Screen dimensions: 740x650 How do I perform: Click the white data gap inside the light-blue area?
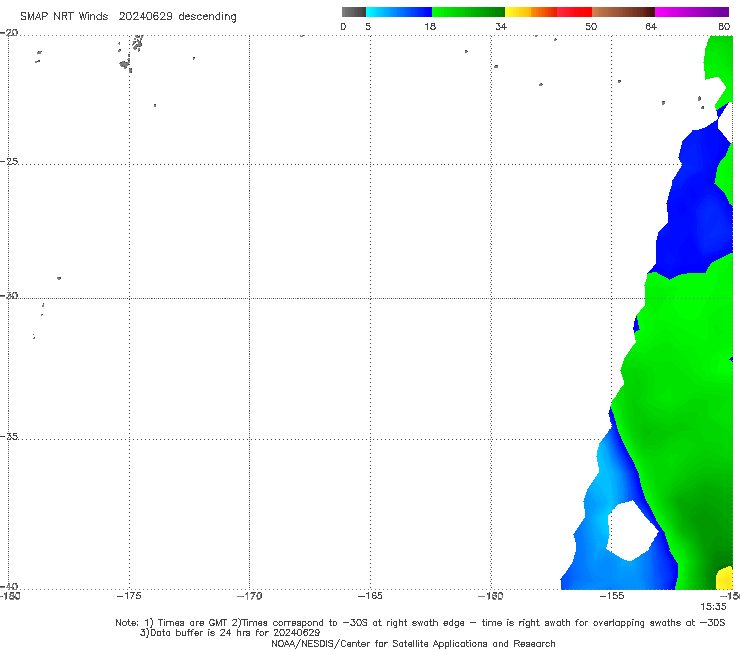click(x=631, y=531)
